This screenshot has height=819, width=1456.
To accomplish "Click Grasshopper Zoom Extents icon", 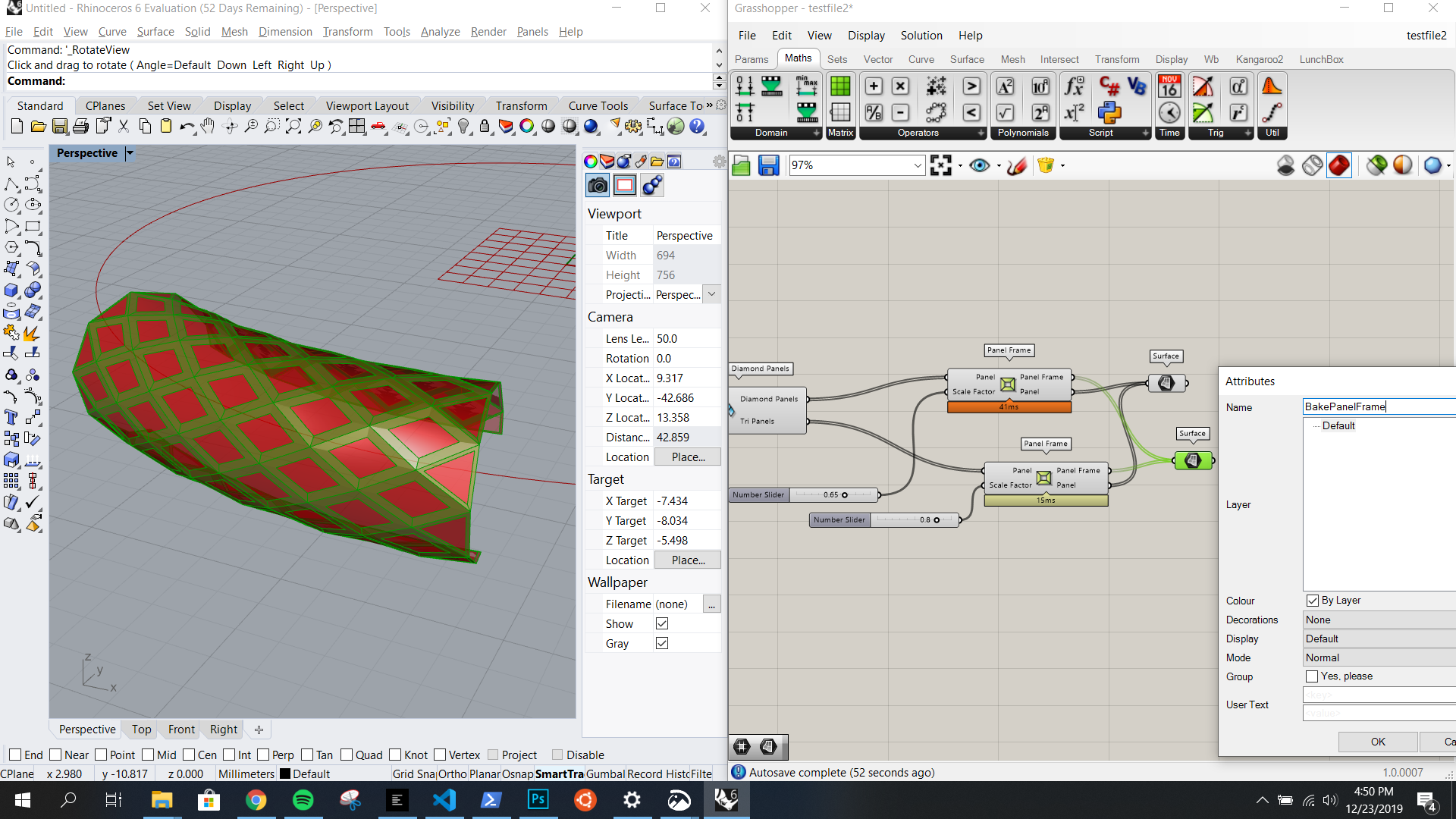I will pyautogui.click(x=941, y=165).
